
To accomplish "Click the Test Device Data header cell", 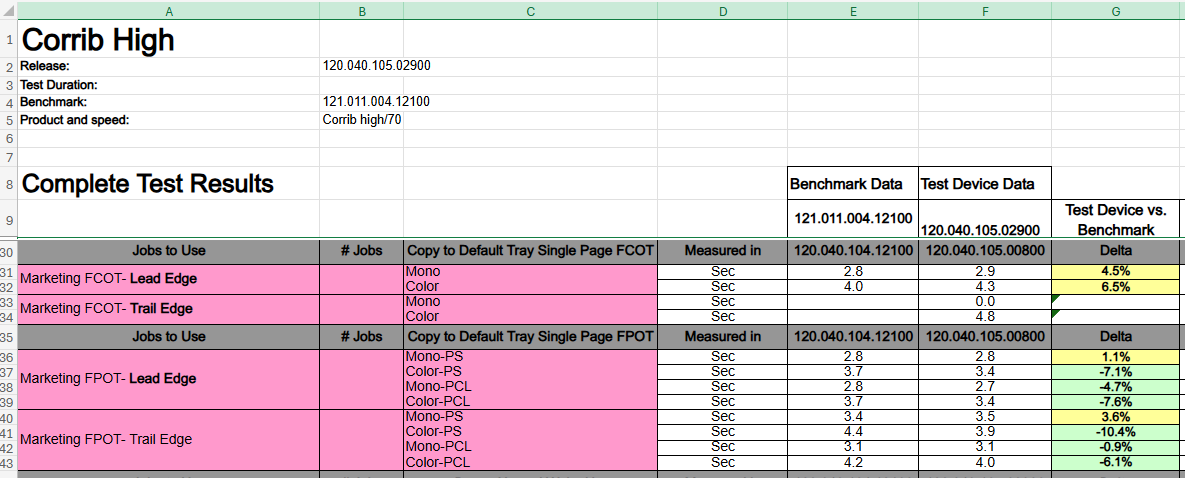I will [x=985, y=183].
